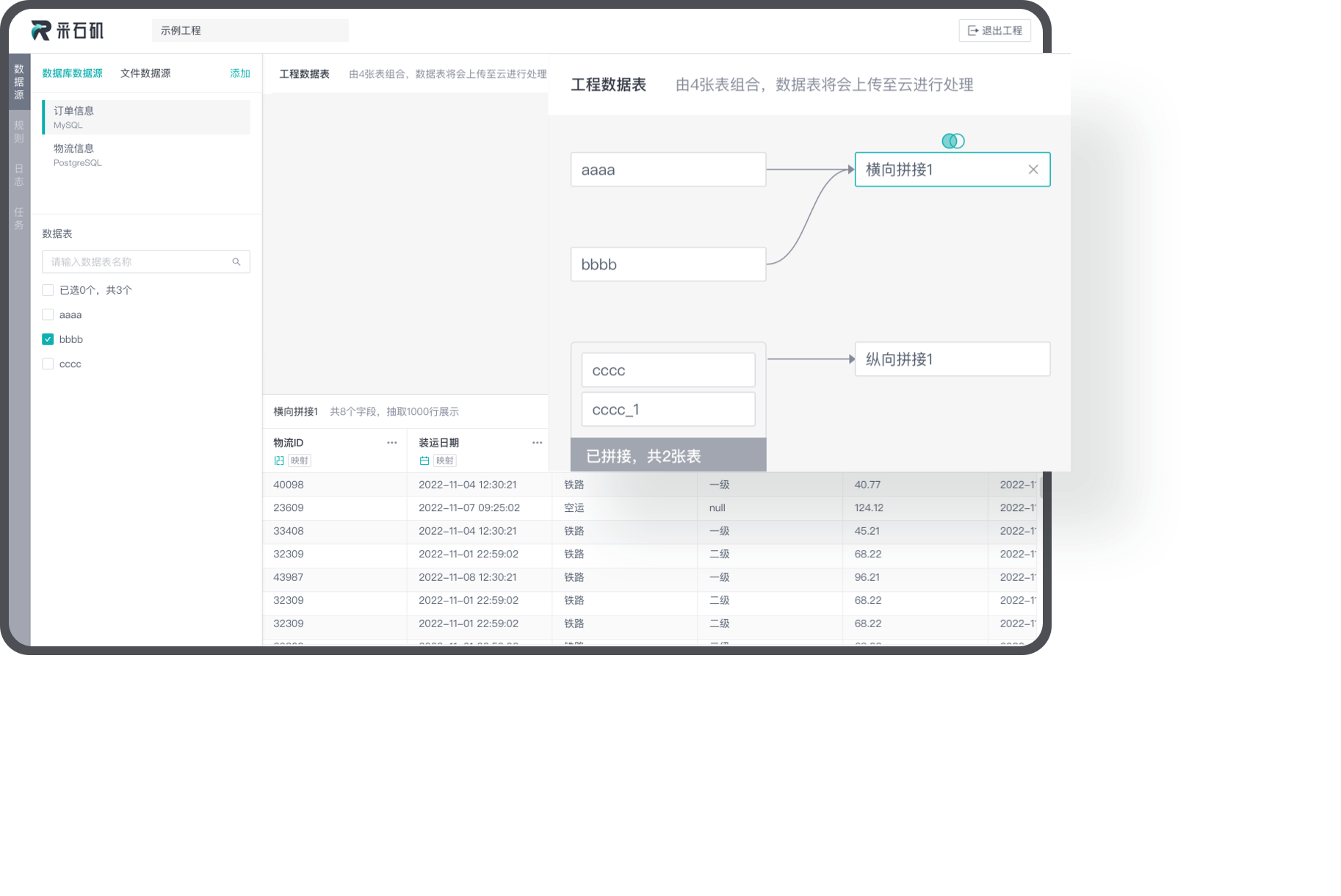Click the null cell in the table
The height and width of the screenshot is (896, 1341).
(770, 507)
